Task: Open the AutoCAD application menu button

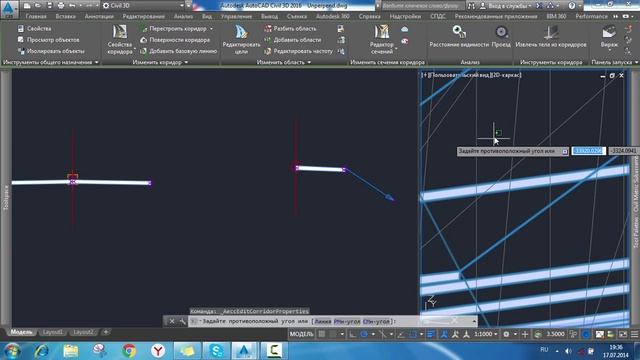Action: (9, 9)
